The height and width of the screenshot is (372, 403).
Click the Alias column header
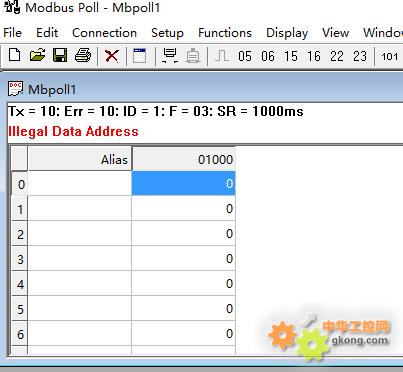pos(80,159)
